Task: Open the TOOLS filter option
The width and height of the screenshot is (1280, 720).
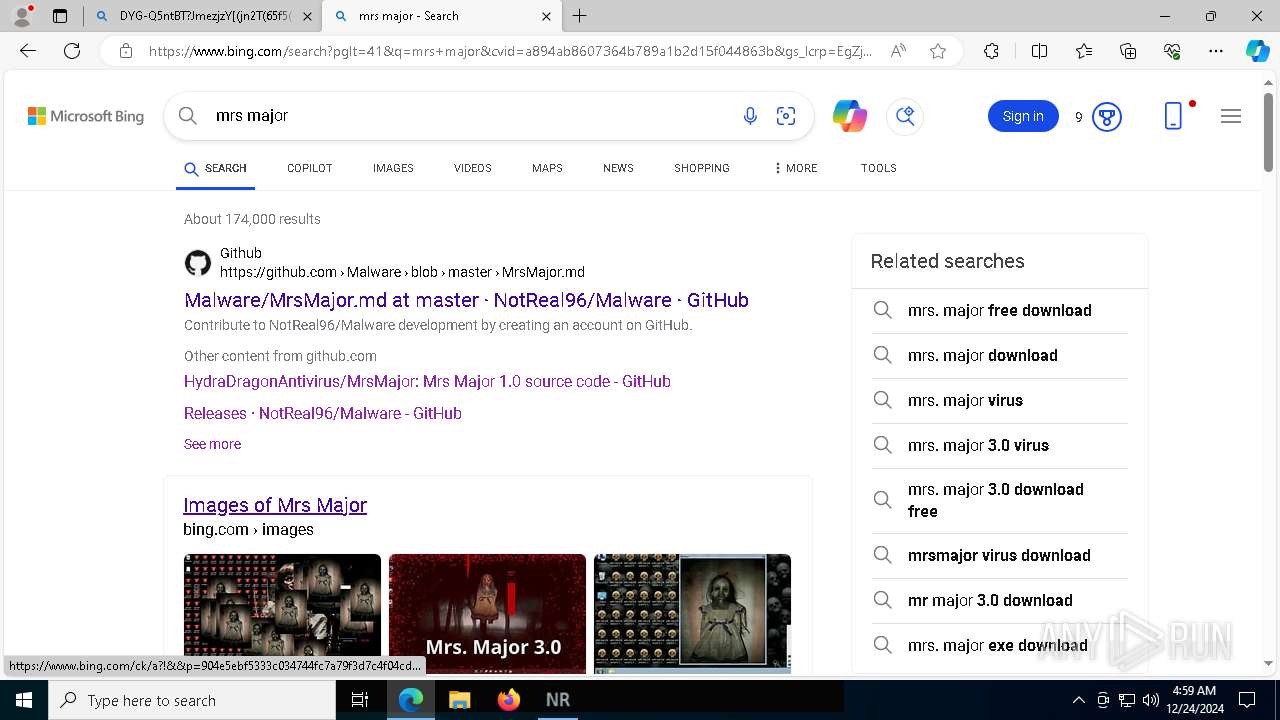Action: pos(879,168)
